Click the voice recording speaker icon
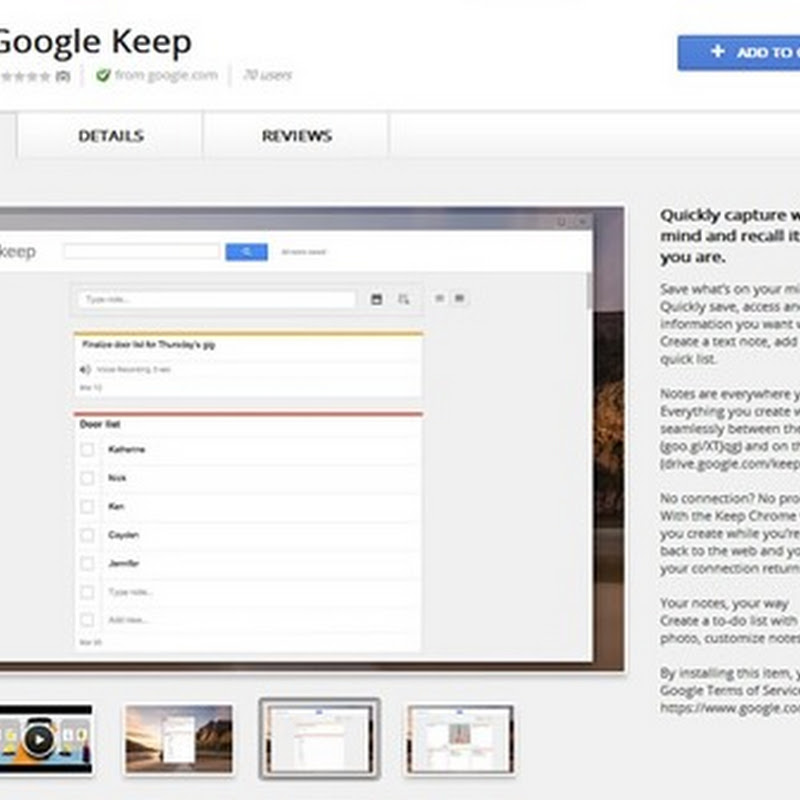This screenshot has width=800, height=800. coord(85,369)
